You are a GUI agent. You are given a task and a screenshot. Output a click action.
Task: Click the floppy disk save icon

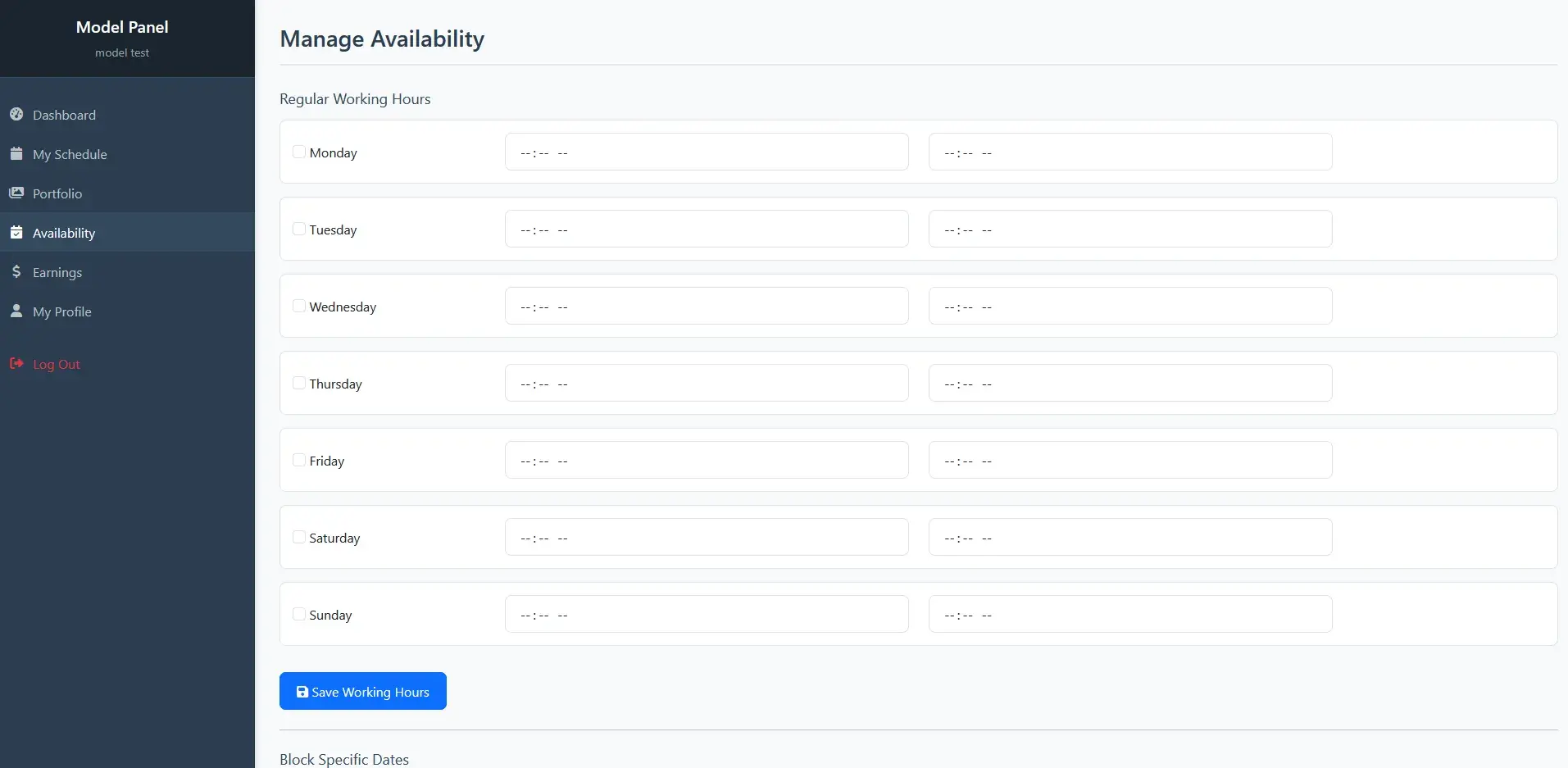[302, 692]
